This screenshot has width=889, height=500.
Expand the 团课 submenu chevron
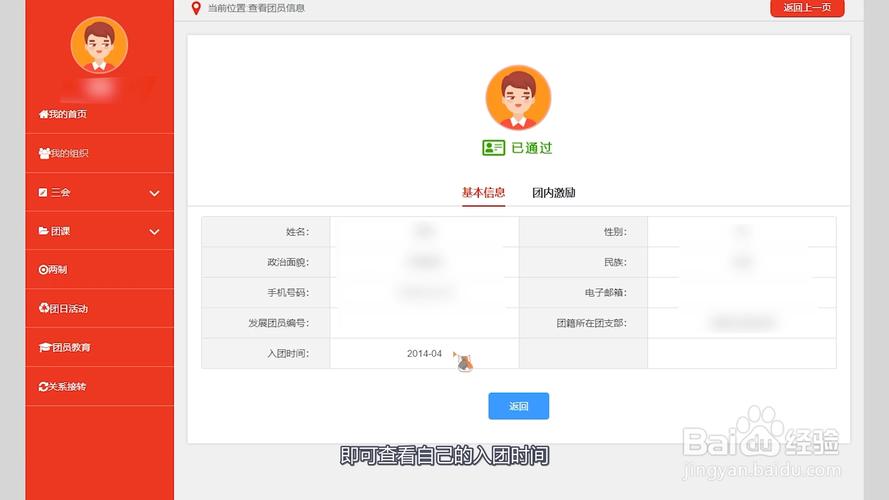(154, 232)
